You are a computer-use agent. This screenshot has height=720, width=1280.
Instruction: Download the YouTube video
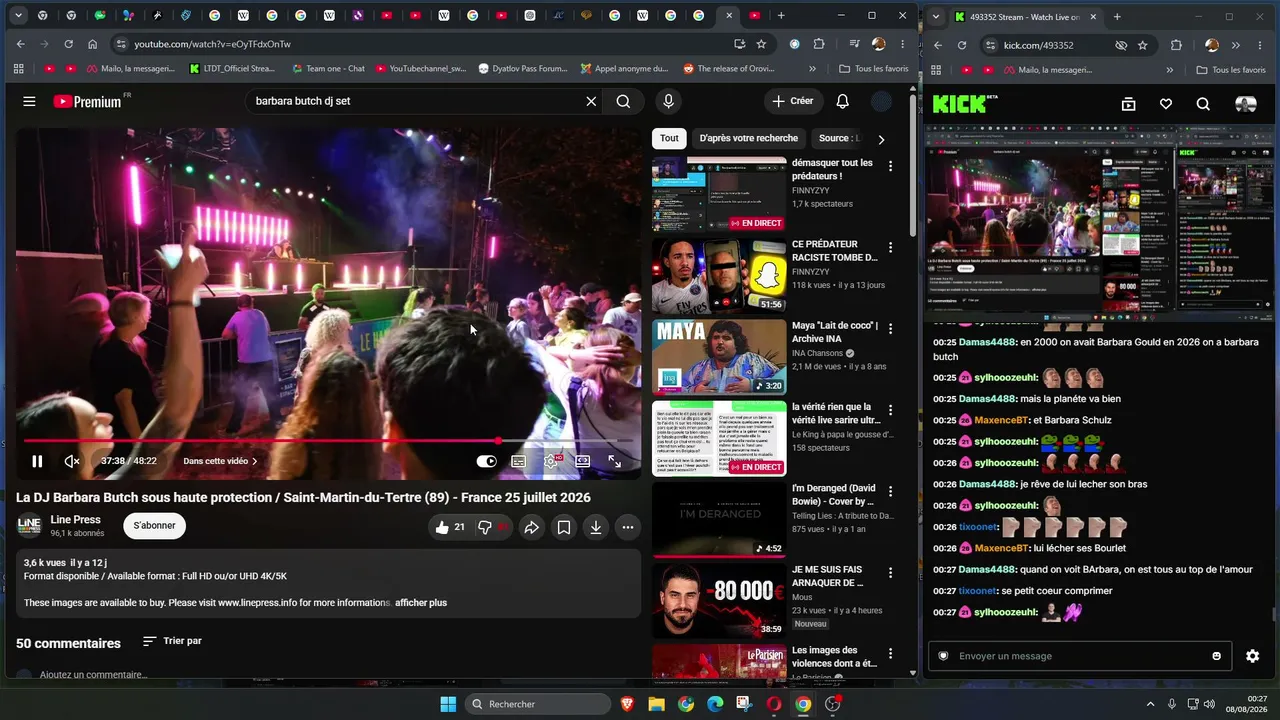596,527
